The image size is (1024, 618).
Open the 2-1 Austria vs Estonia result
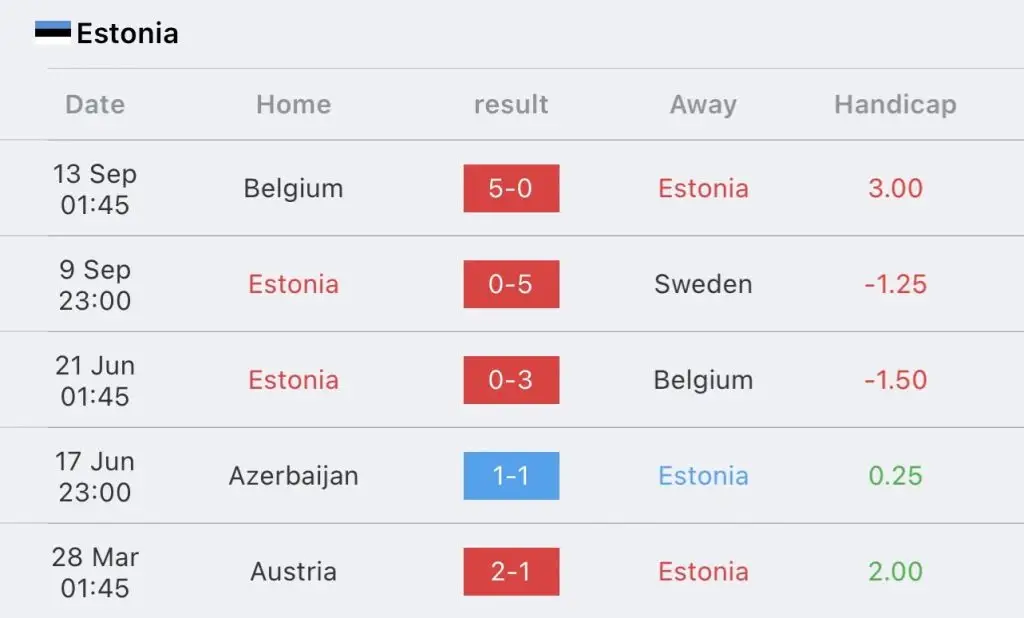[x=511, y=572]
